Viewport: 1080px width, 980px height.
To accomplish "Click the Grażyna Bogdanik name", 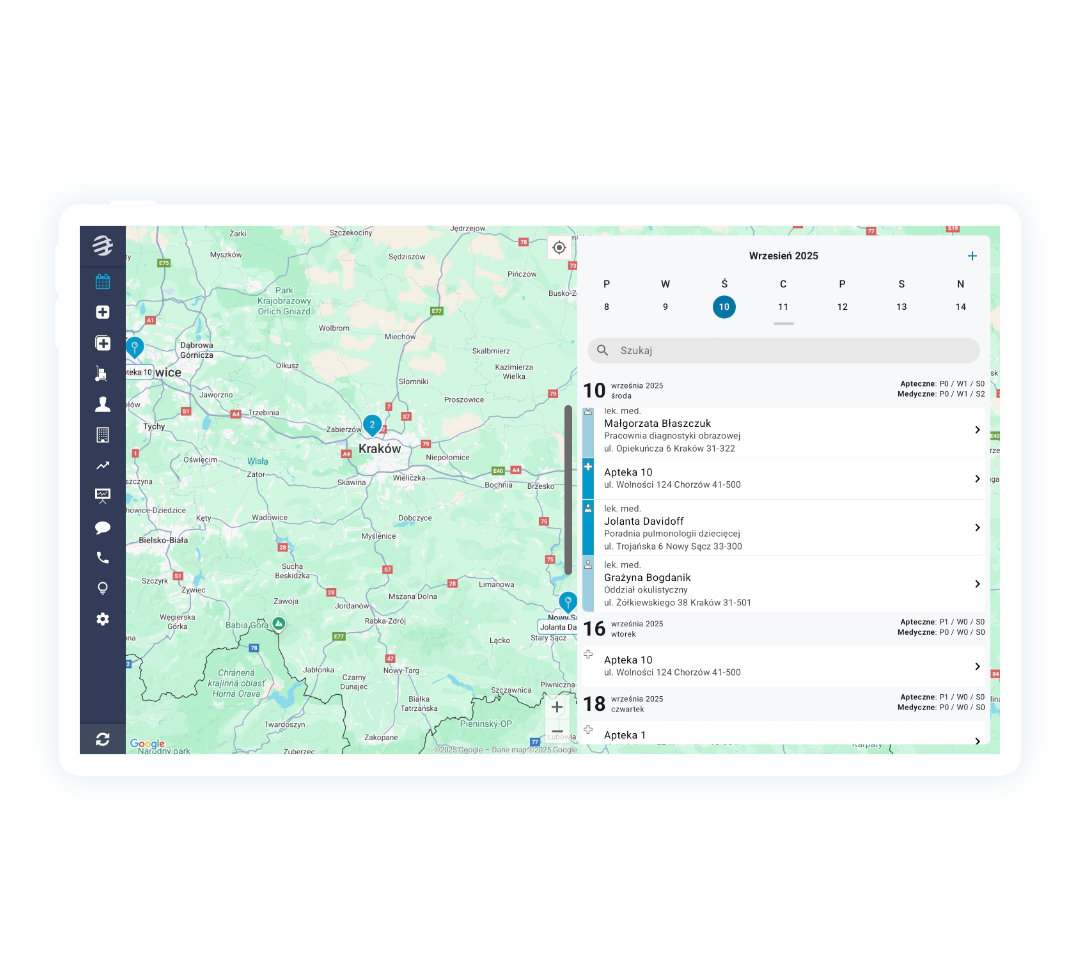I will 647,578.
